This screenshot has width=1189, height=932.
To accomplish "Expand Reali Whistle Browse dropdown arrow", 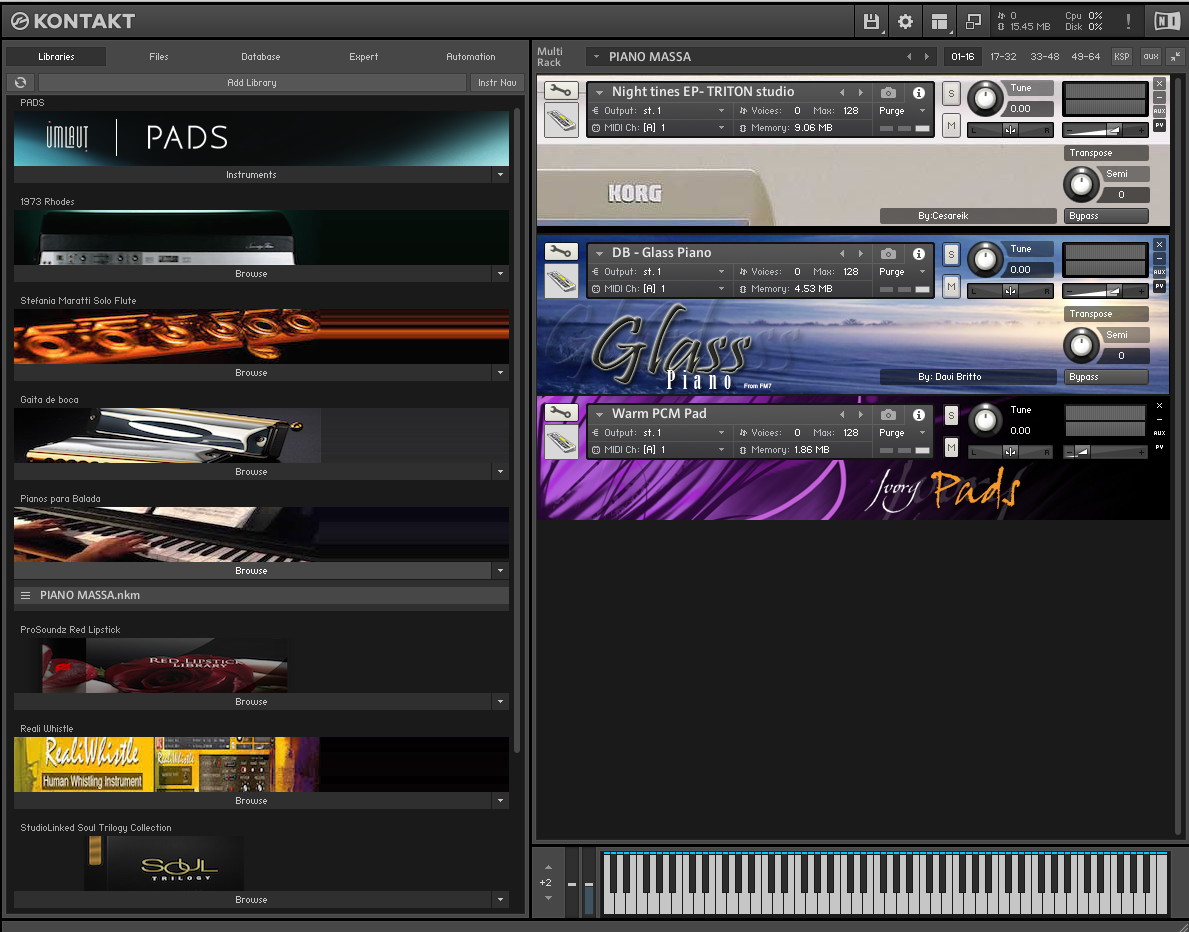I will [500, 801].
